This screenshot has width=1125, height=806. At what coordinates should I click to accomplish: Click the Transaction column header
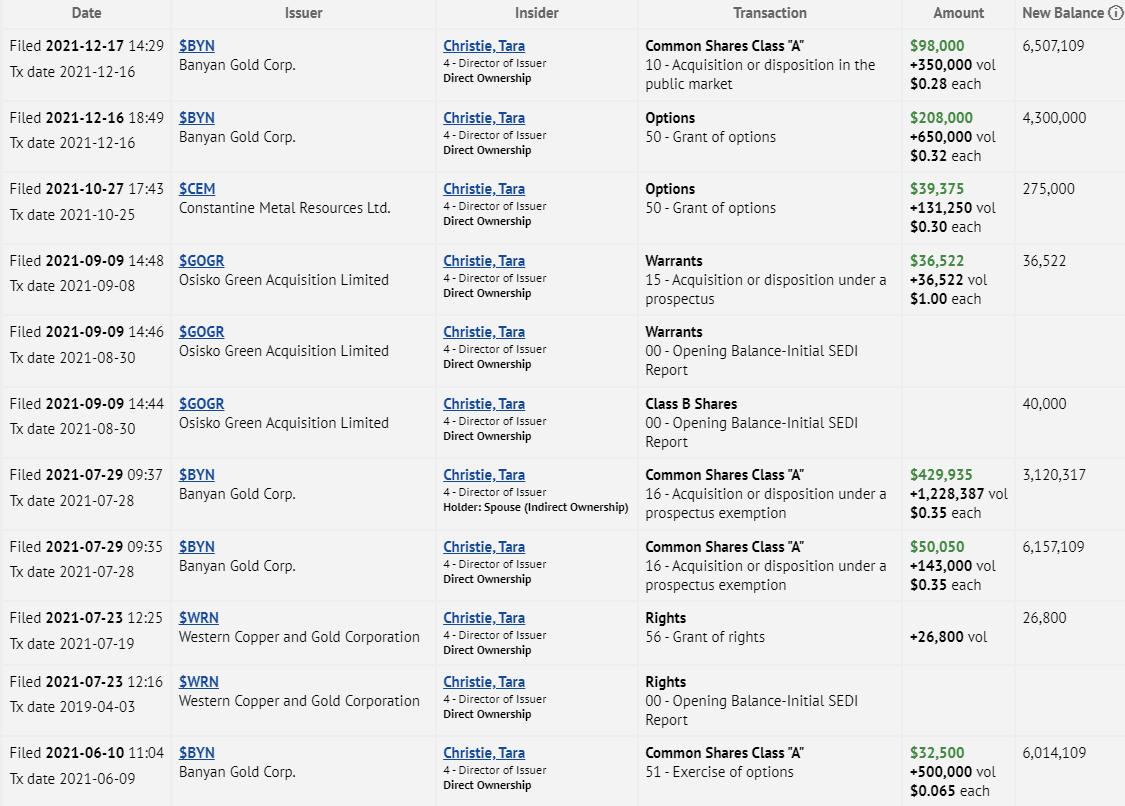tap(770, 13)
